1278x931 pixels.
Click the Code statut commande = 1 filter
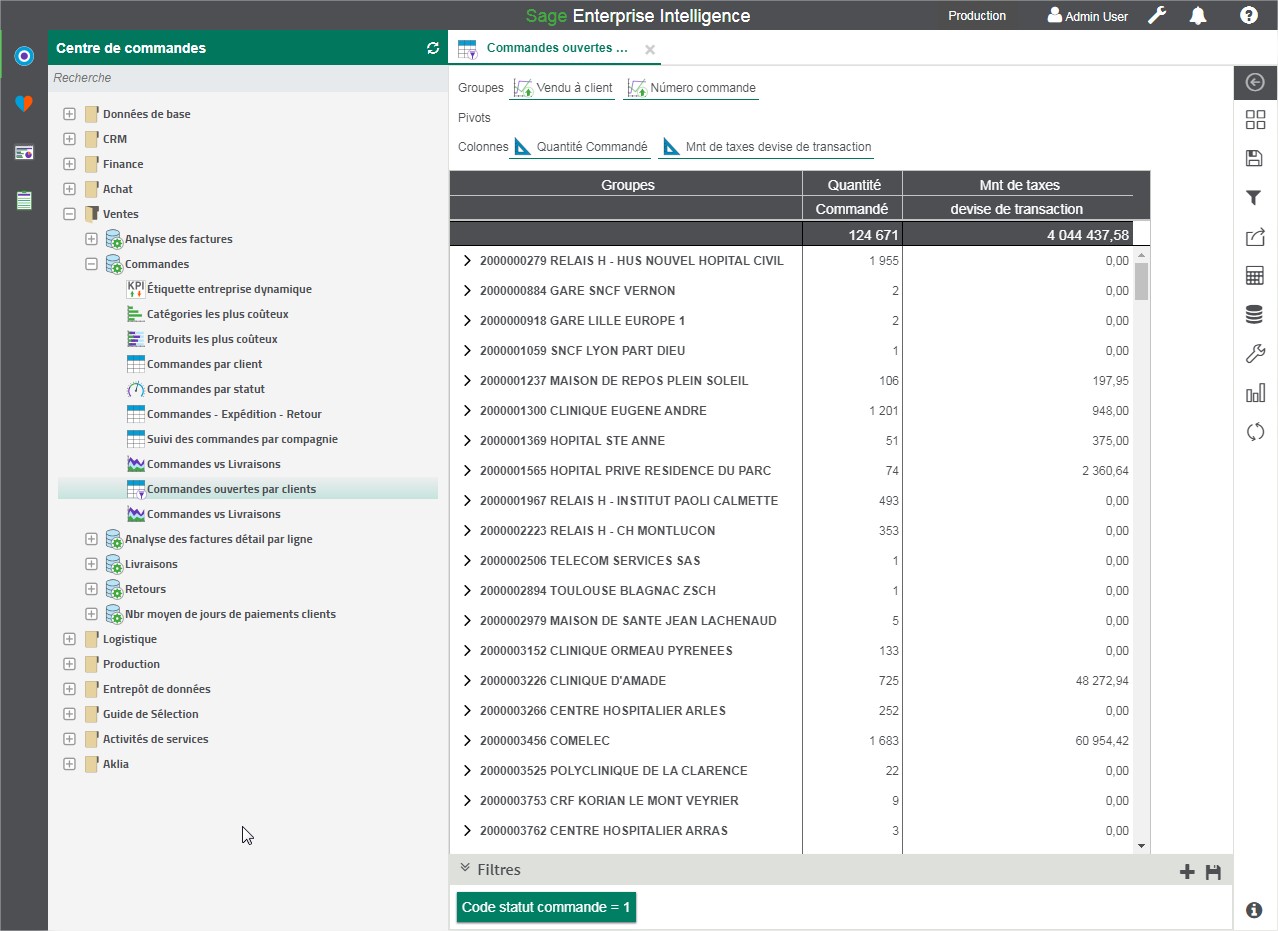(546, 907)
